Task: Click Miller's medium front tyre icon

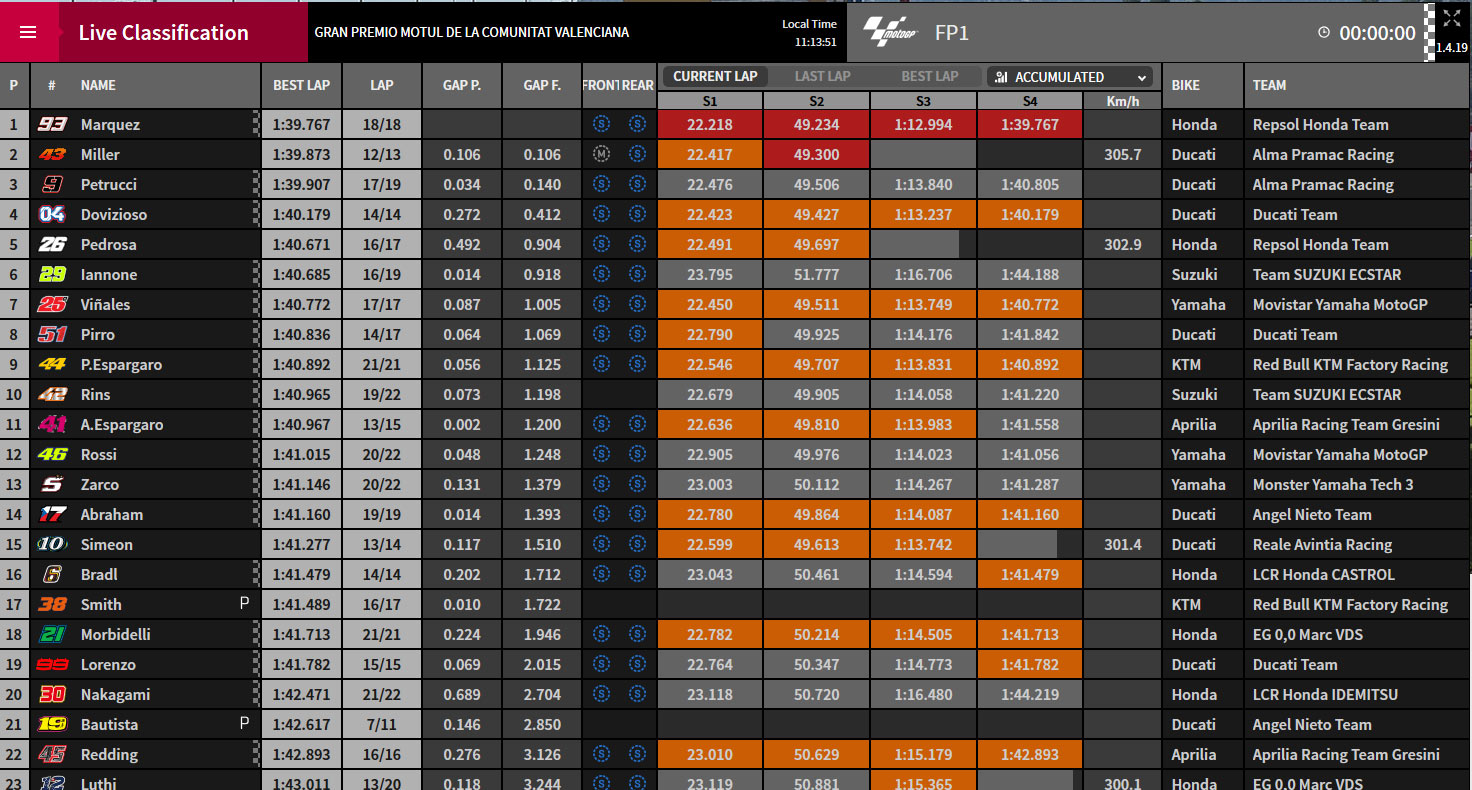Action: click(601, 154)
